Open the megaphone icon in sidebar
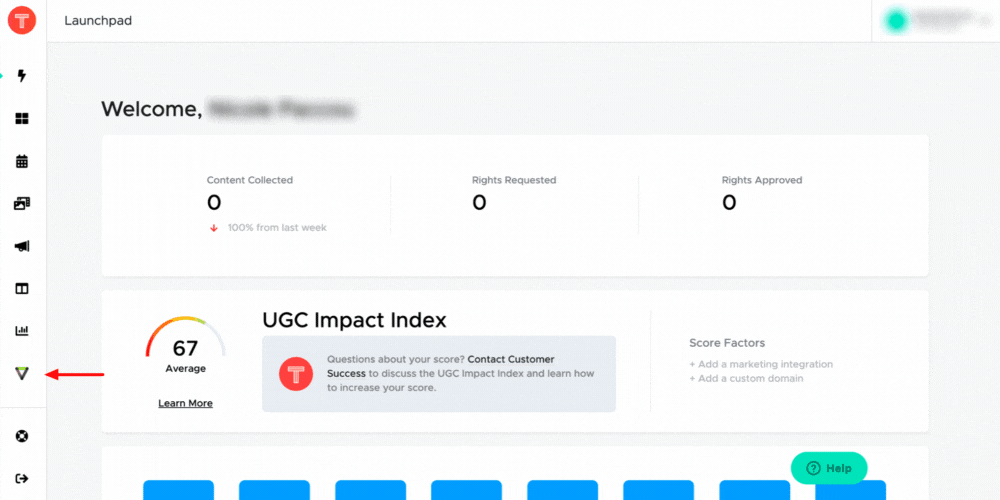 pyautogui.click(x=22, y=246)
